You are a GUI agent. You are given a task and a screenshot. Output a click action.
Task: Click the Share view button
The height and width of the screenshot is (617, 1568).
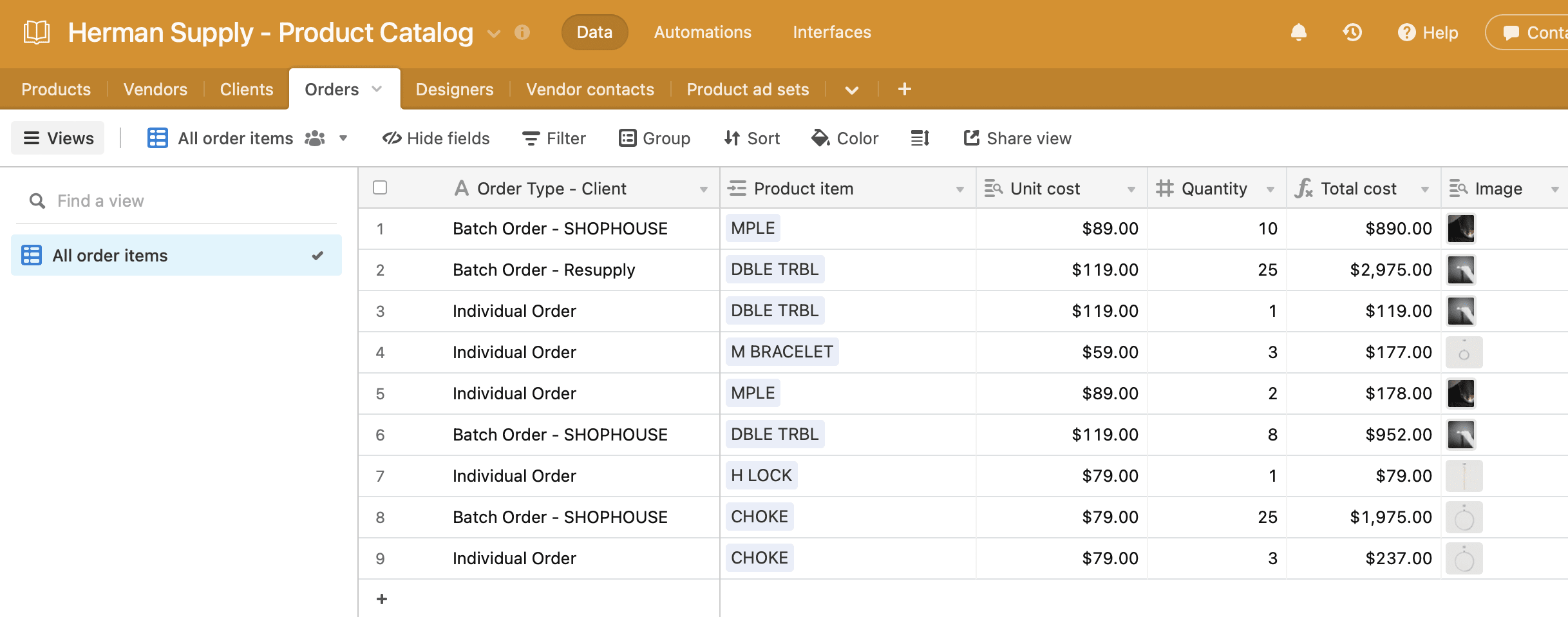[x=1017, y=138]
